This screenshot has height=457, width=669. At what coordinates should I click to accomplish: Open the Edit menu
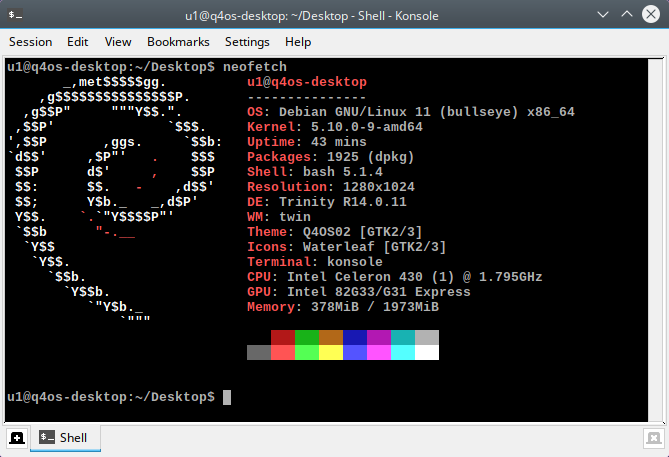click(77, 42)
